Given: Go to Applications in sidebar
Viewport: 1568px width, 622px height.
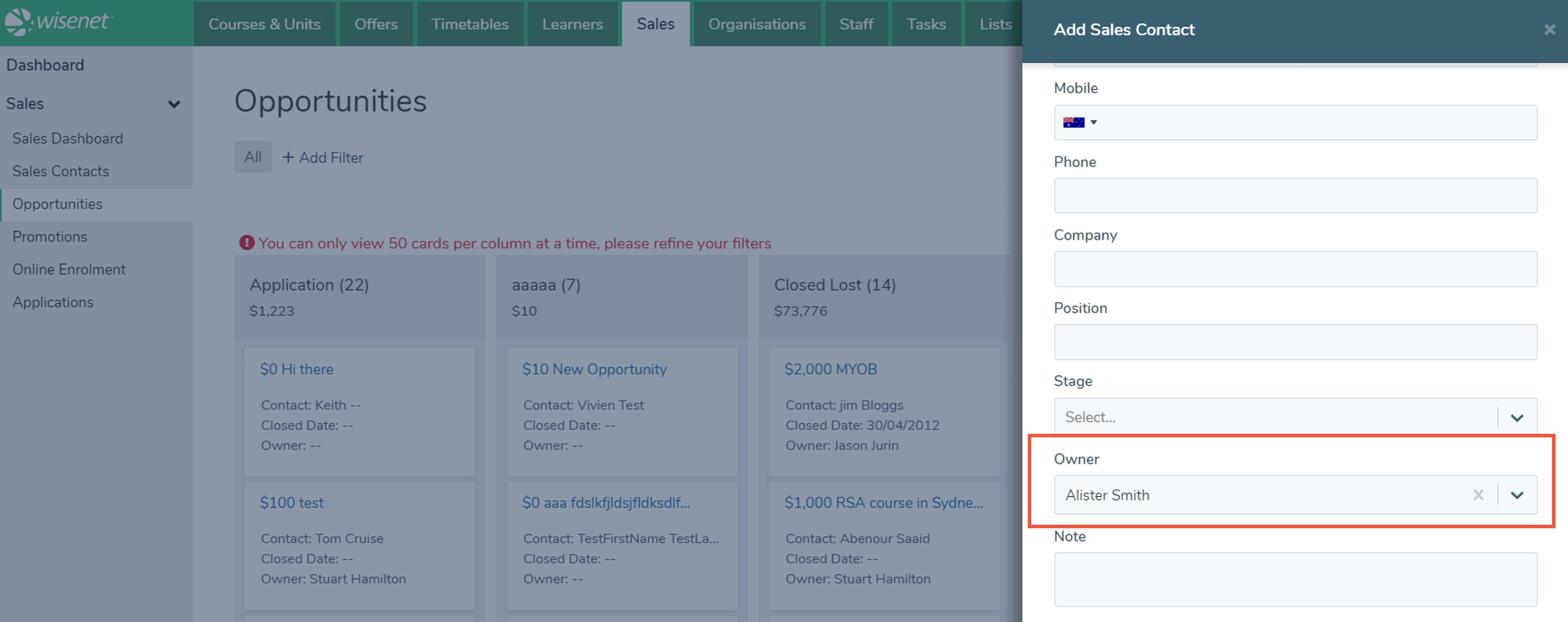Looking at the screenshot, I should tap(53, 303).
